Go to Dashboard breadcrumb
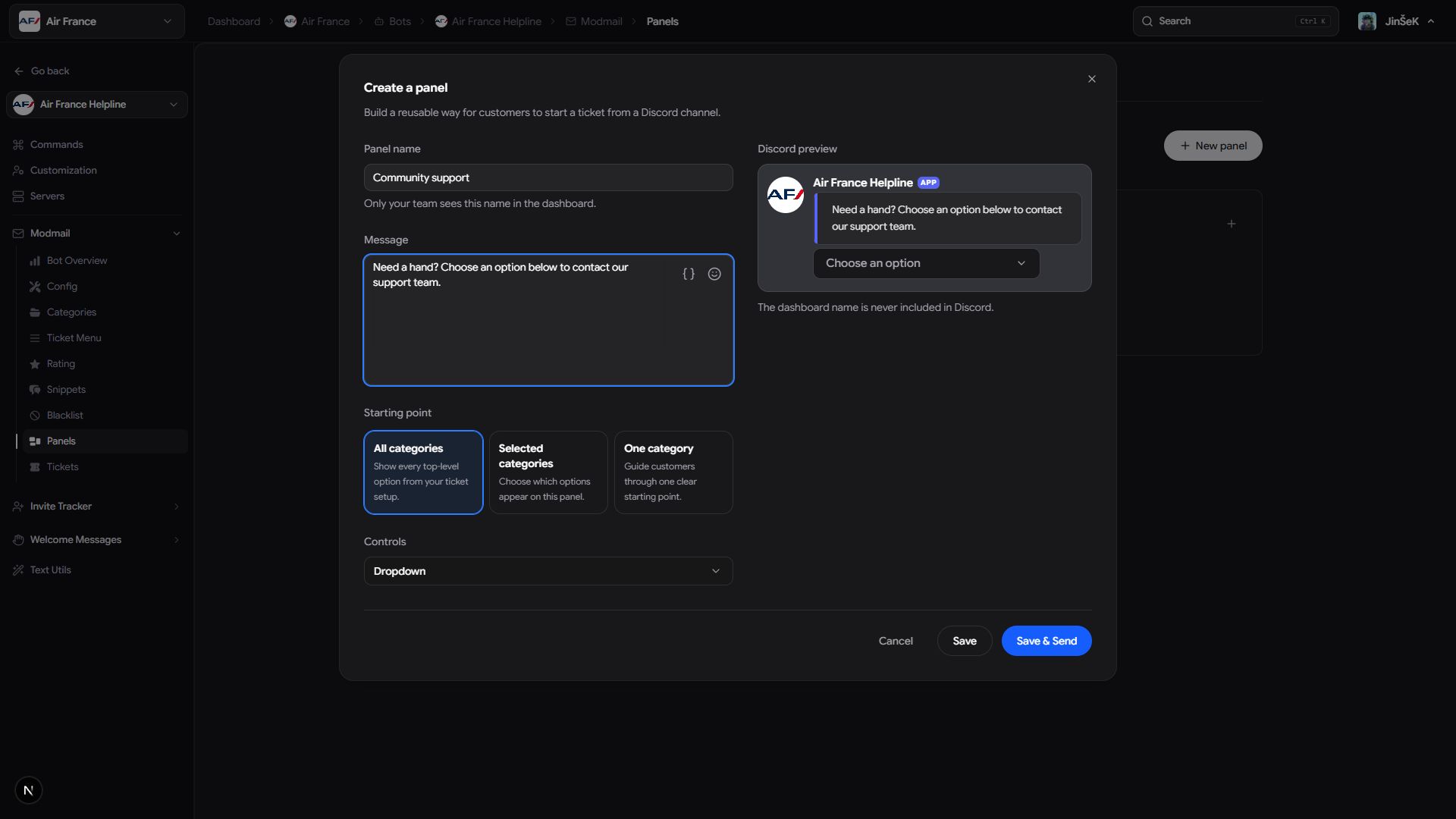This screenshot has width=1456, height=819. click(234, 21)
